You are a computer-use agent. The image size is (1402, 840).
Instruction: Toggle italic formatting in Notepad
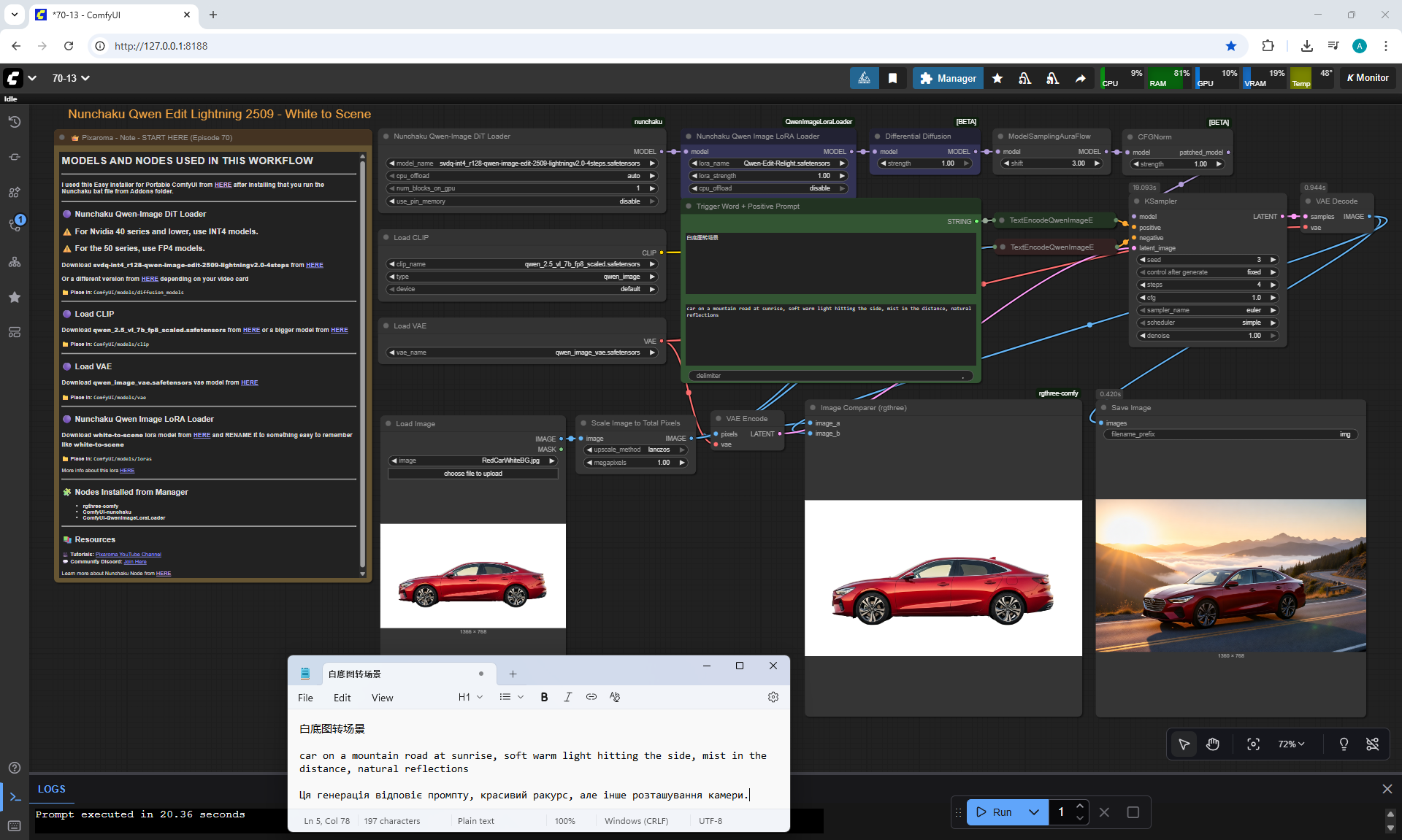click(567, 697)
